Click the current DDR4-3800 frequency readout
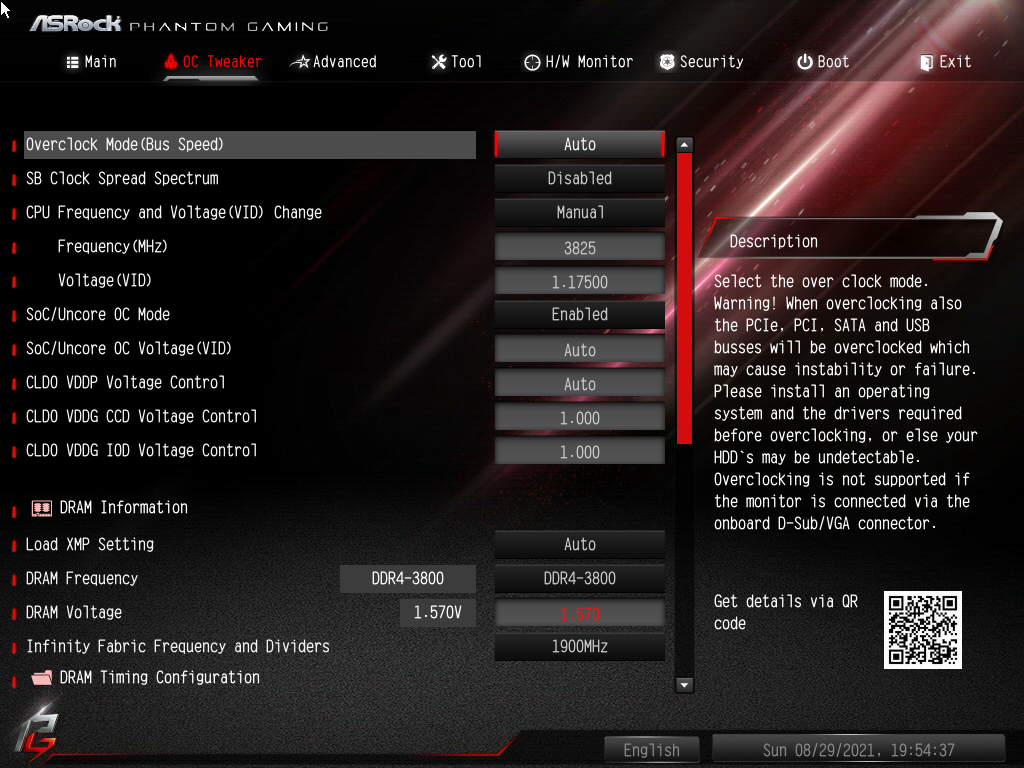The height and width of the screenshot is (768, 1024). (x=408, y=579)
